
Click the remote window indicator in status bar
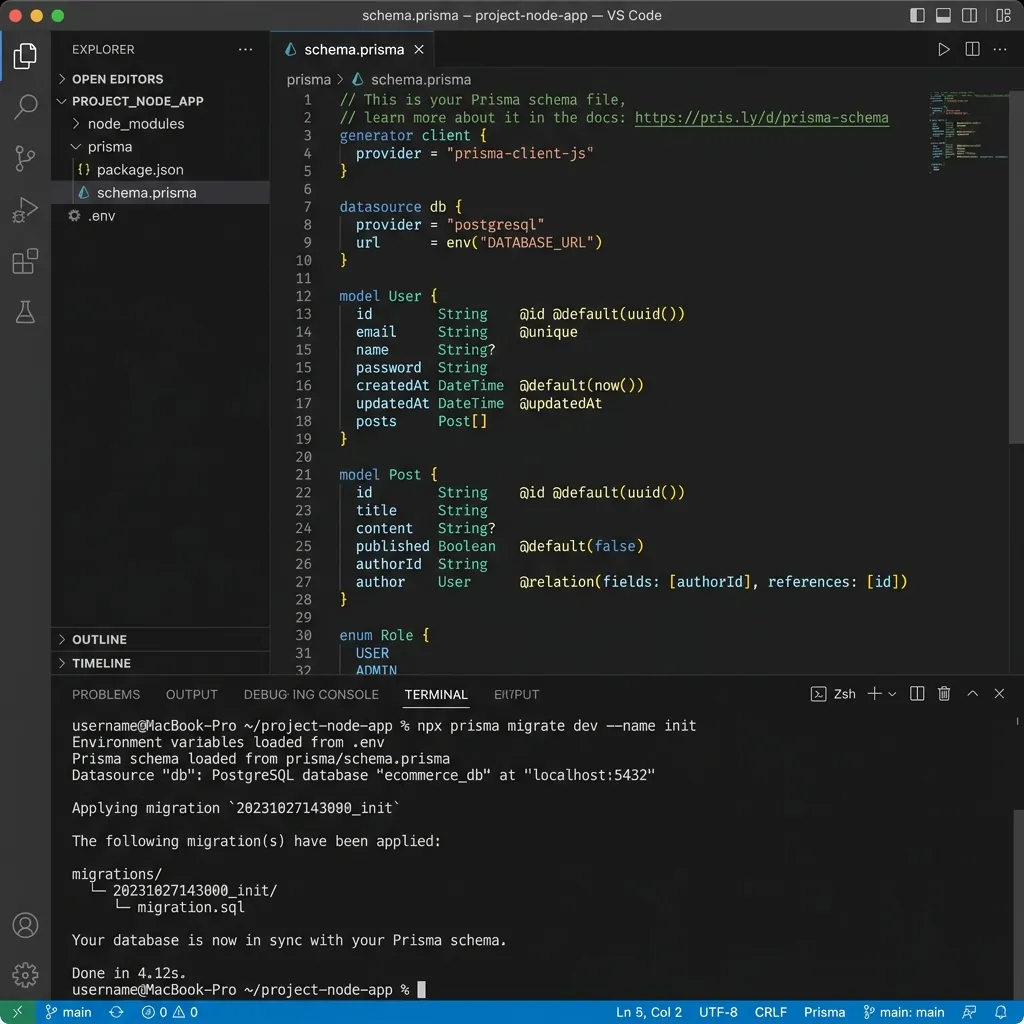18,1012
